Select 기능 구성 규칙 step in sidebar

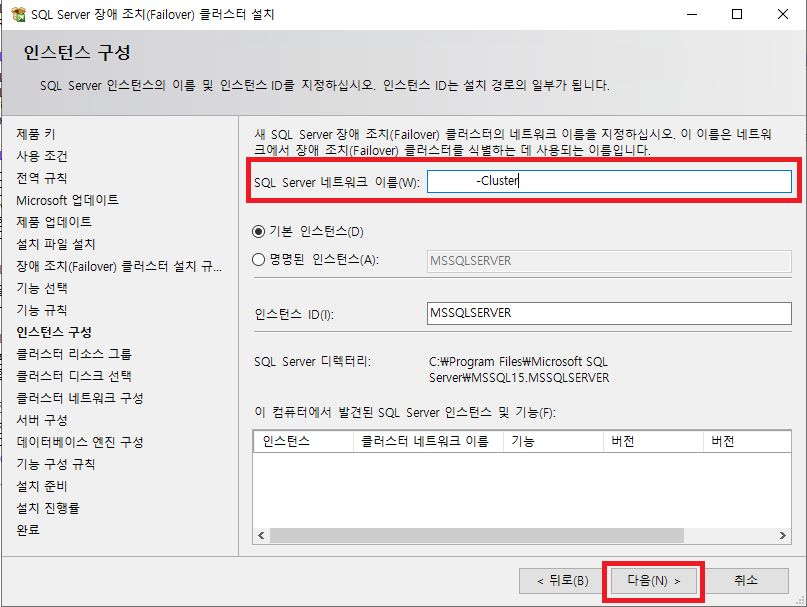coord(56,464)
